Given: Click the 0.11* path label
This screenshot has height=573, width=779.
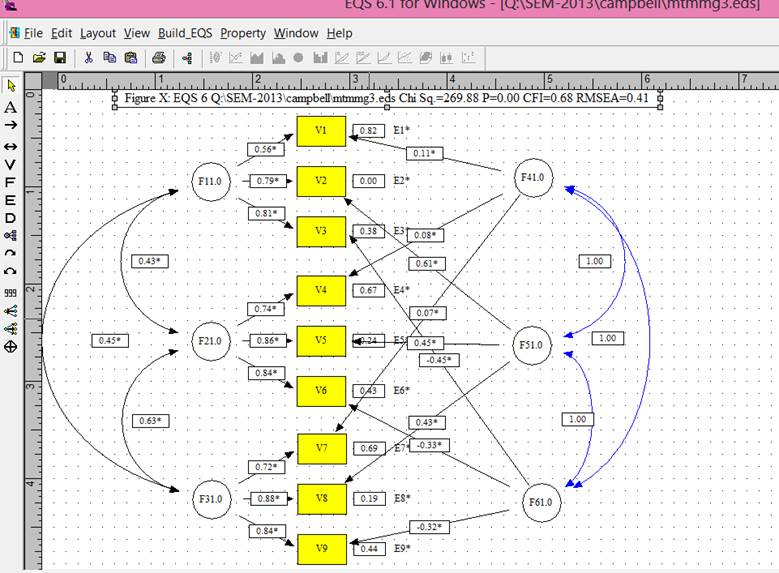Looking at the screenshot, I should (425, 154).
